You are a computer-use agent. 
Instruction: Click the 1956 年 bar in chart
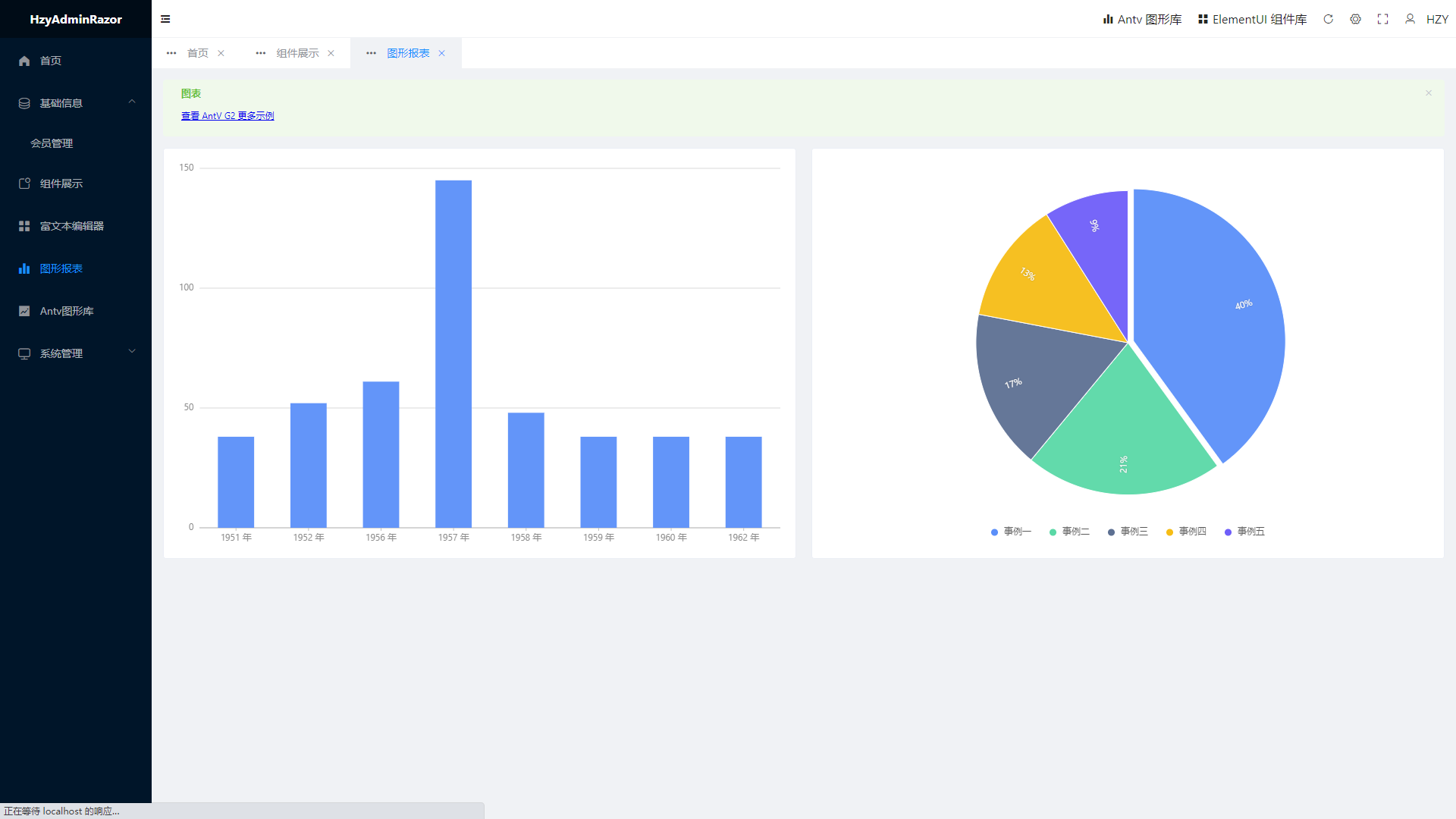point(381,454)
